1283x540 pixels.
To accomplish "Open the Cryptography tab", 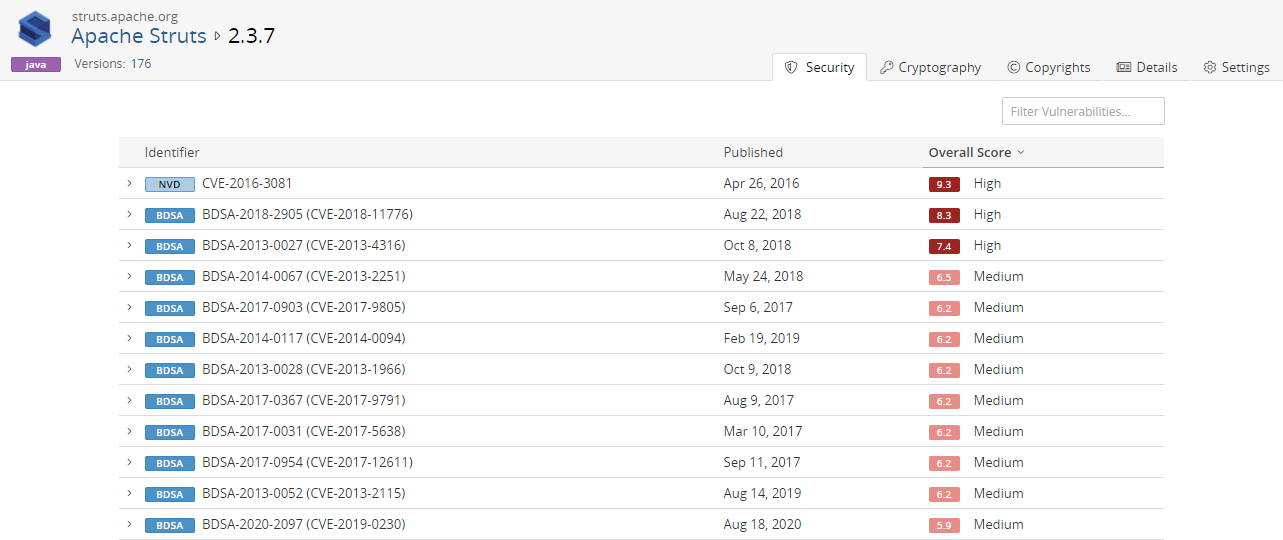I will coord(930,67).
